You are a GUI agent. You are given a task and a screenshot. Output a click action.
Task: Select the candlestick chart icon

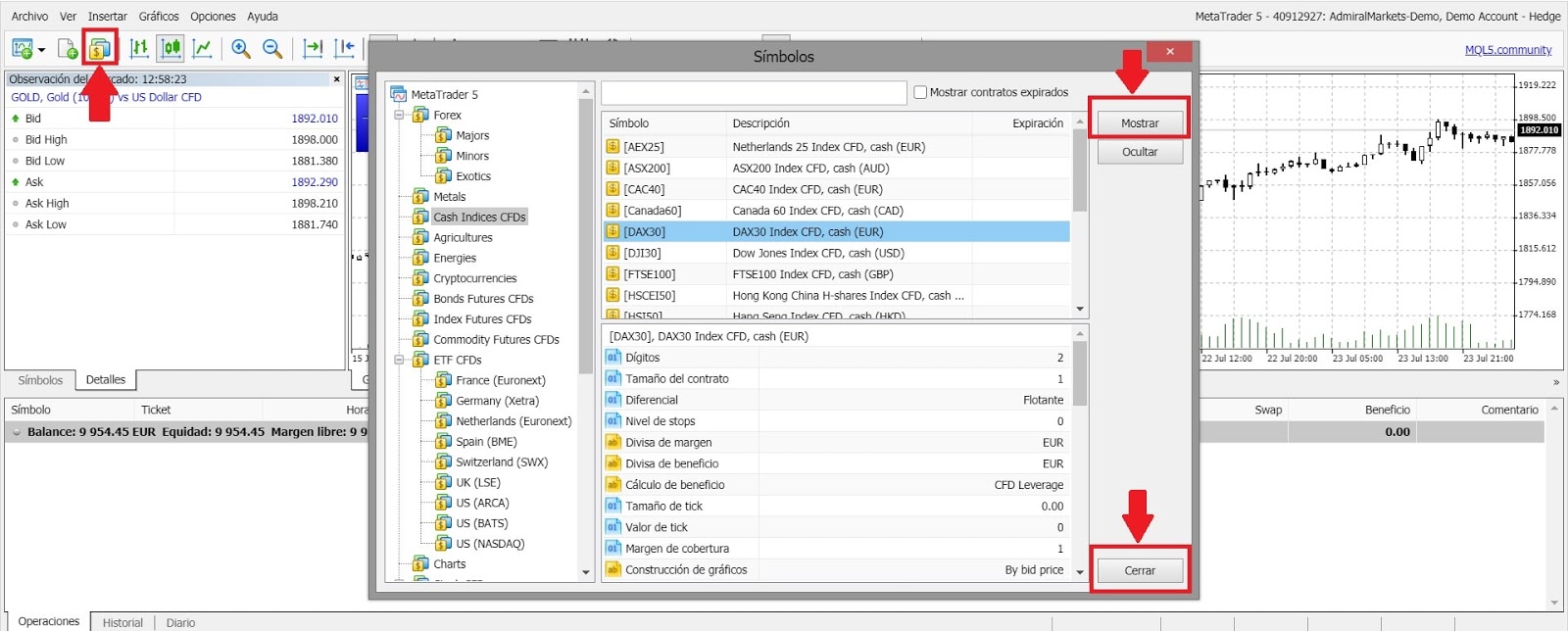[171, 48]
